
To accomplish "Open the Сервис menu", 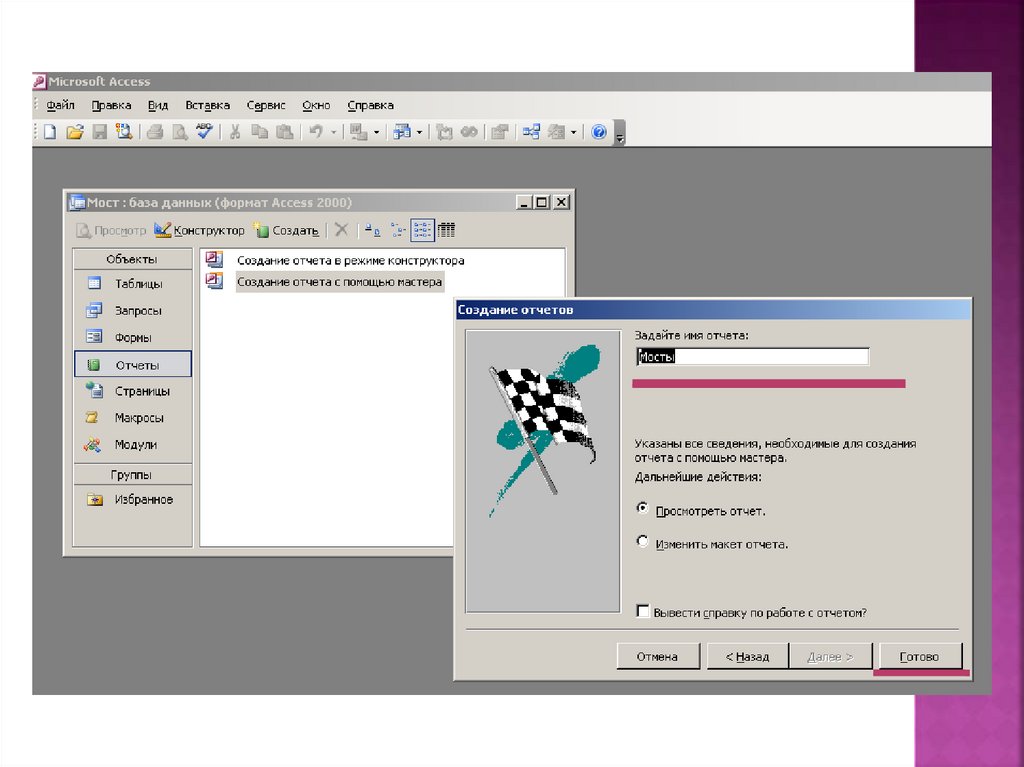I will (x=266, y=105).
